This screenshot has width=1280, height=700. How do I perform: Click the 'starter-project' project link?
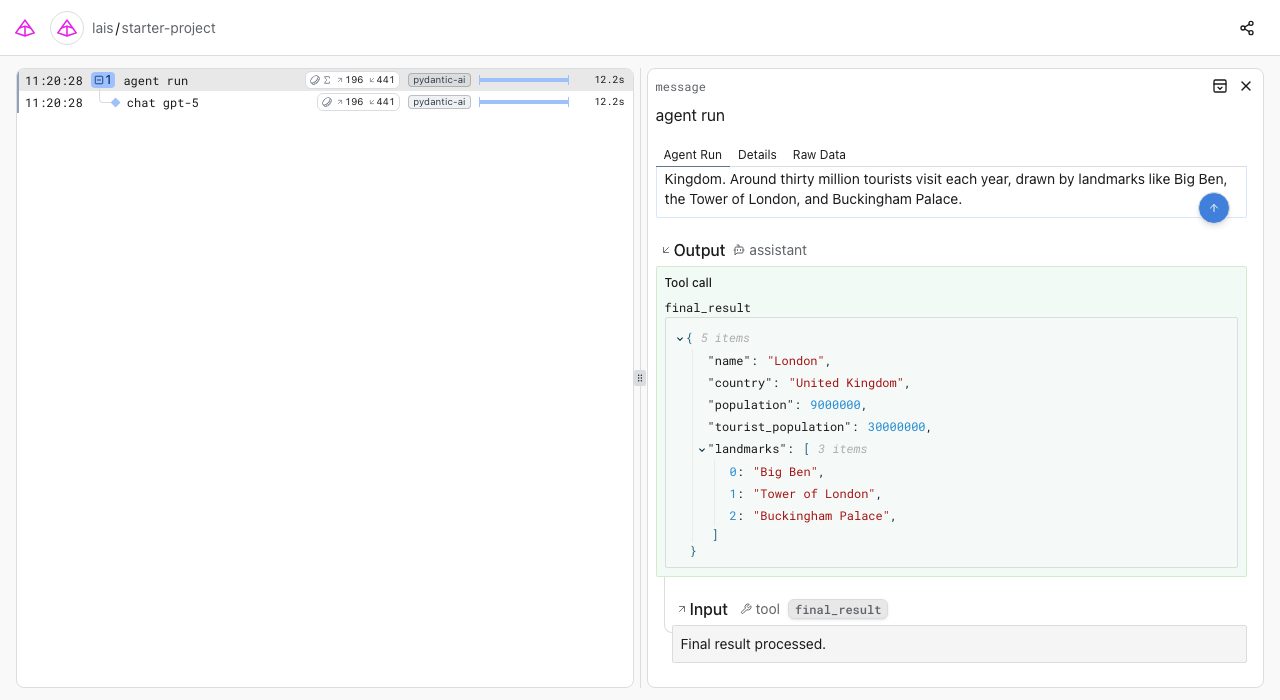click(168, 28)
